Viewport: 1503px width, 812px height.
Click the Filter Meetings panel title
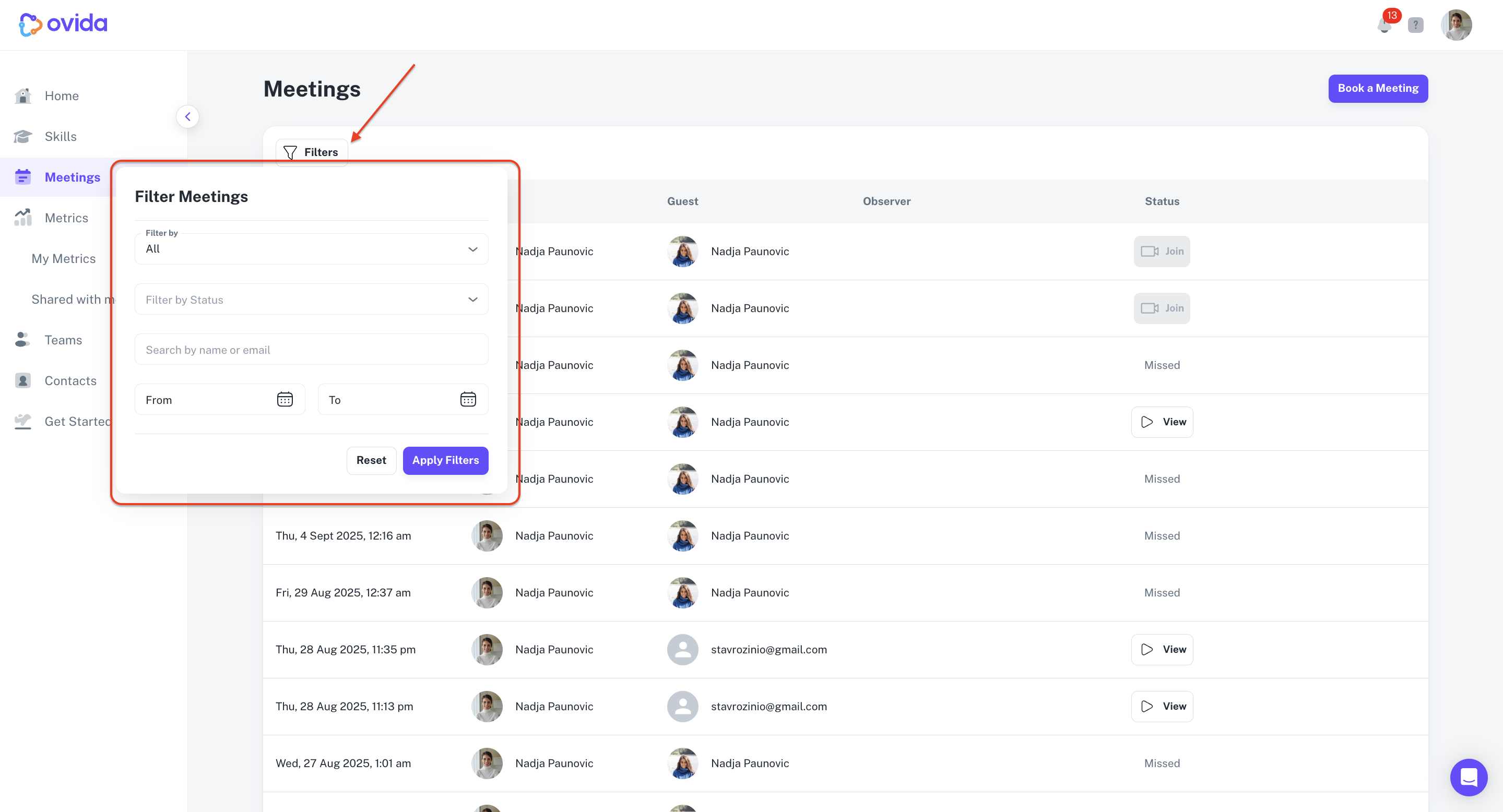pyautogui.click(x=192, y=197)
